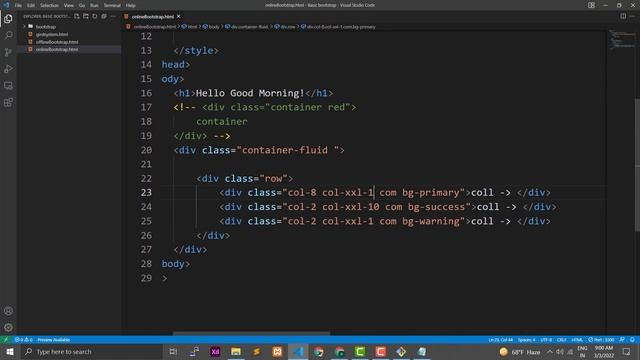Open the Source Control view

click(x=8, y=52)
